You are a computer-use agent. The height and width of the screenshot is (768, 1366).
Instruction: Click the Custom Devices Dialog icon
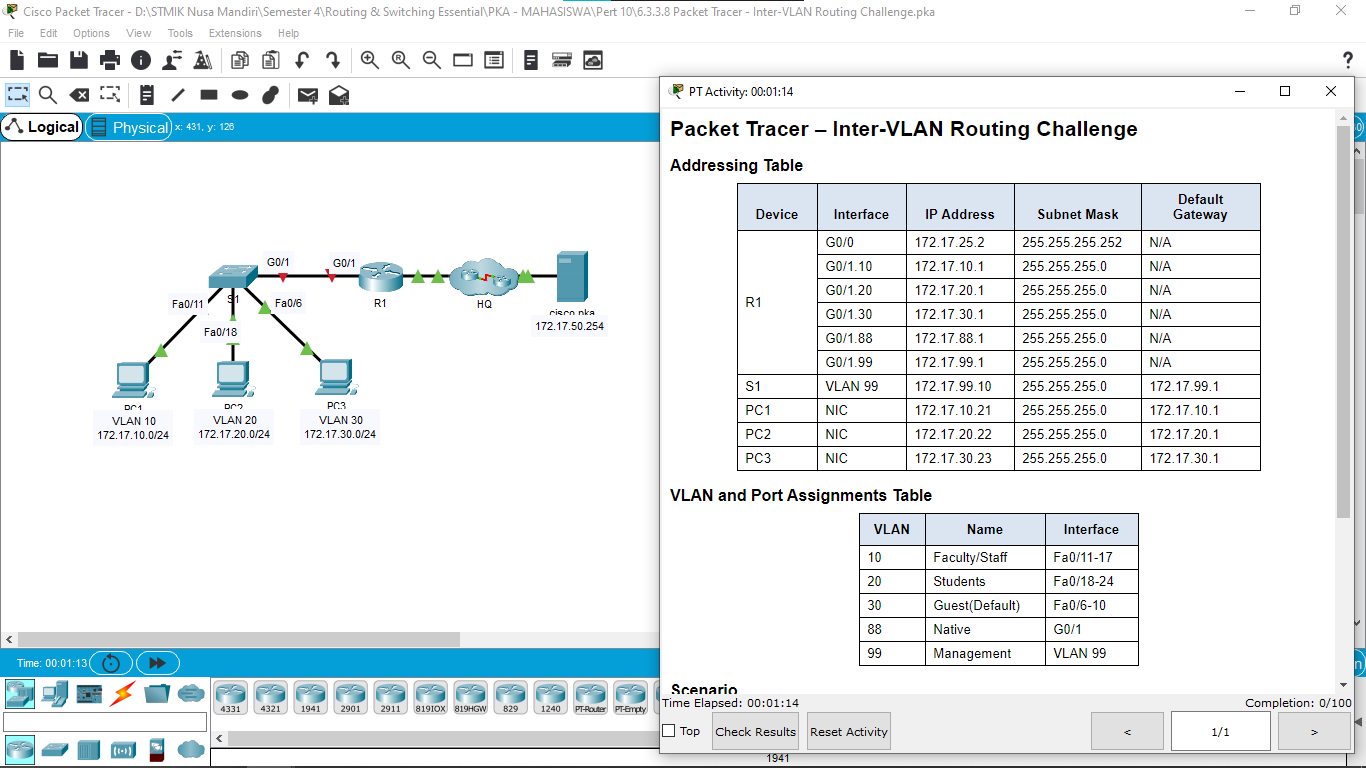coord(494,60)
